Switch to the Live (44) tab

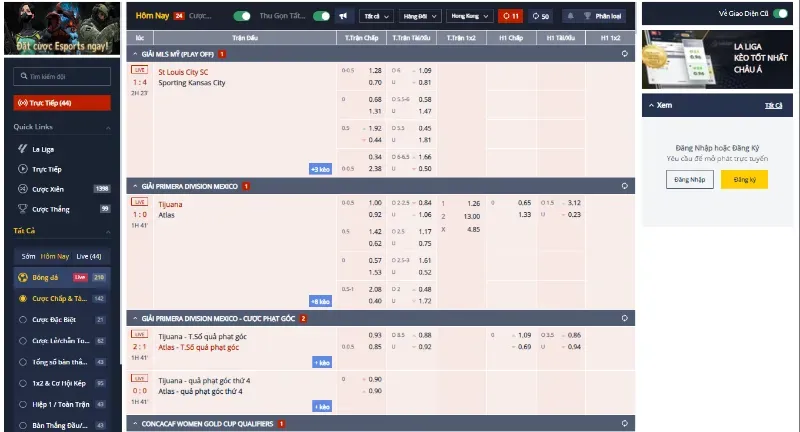[x=89, y=257]
